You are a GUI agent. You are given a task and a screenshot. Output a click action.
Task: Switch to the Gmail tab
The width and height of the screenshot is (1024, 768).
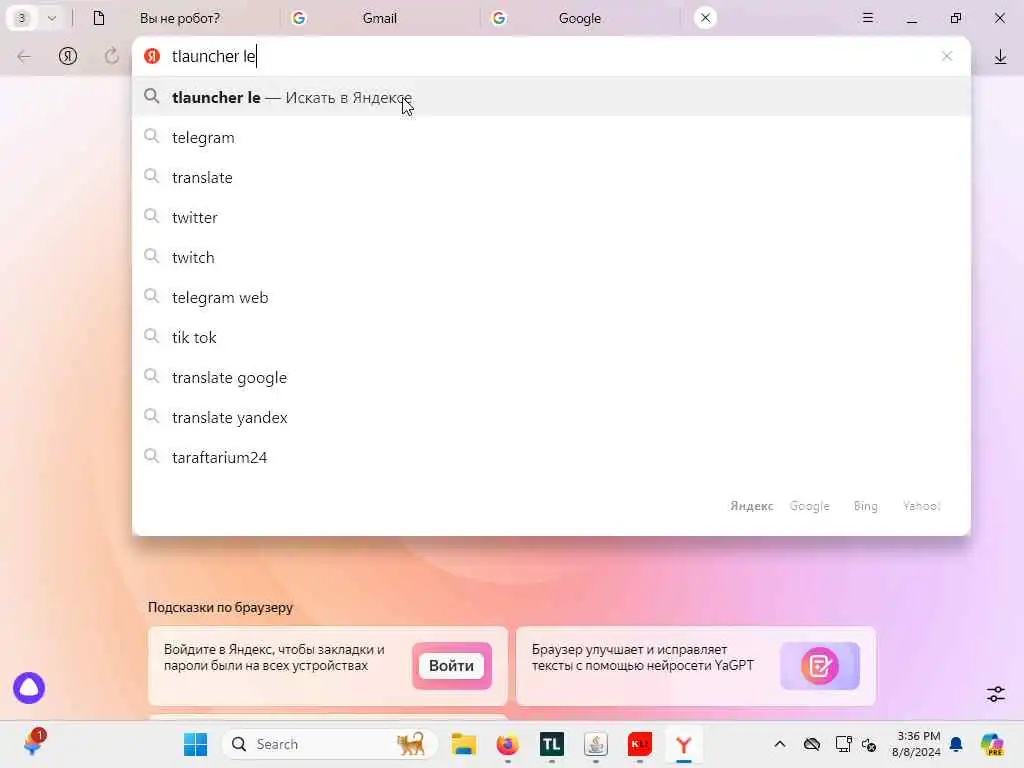tap(379, 18)
